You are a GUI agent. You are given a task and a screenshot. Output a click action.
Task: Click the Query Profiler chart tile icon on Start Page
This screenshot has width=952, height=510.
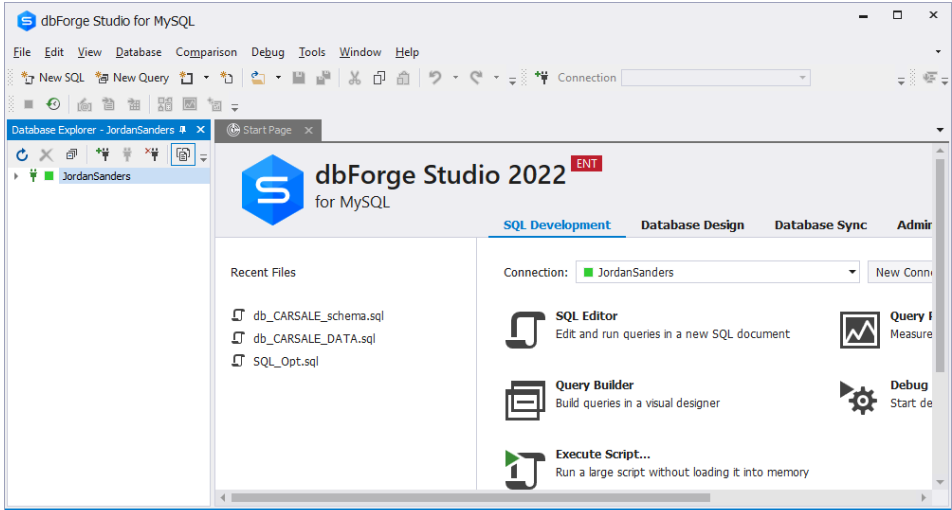(x=860, y=330)
